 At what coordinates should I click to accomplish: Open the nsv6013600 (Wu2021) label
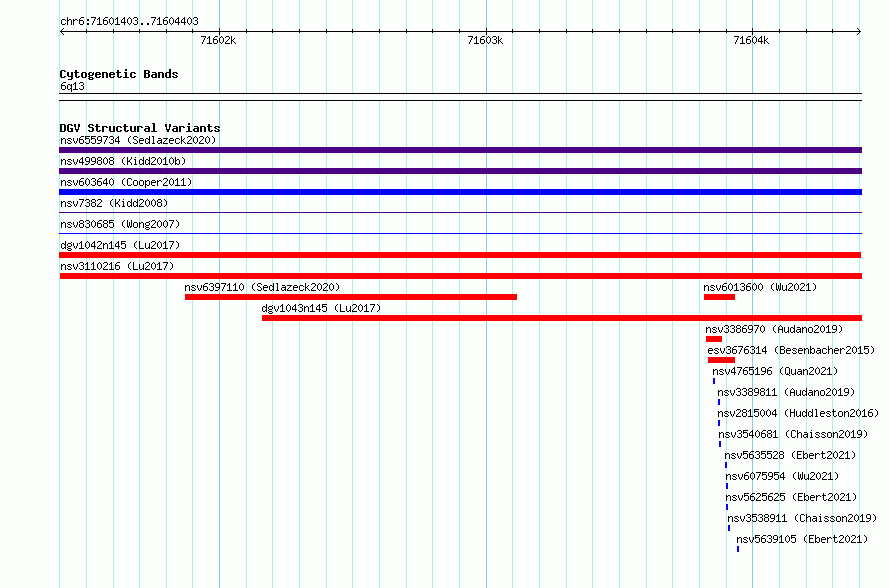tap(761, 287)
